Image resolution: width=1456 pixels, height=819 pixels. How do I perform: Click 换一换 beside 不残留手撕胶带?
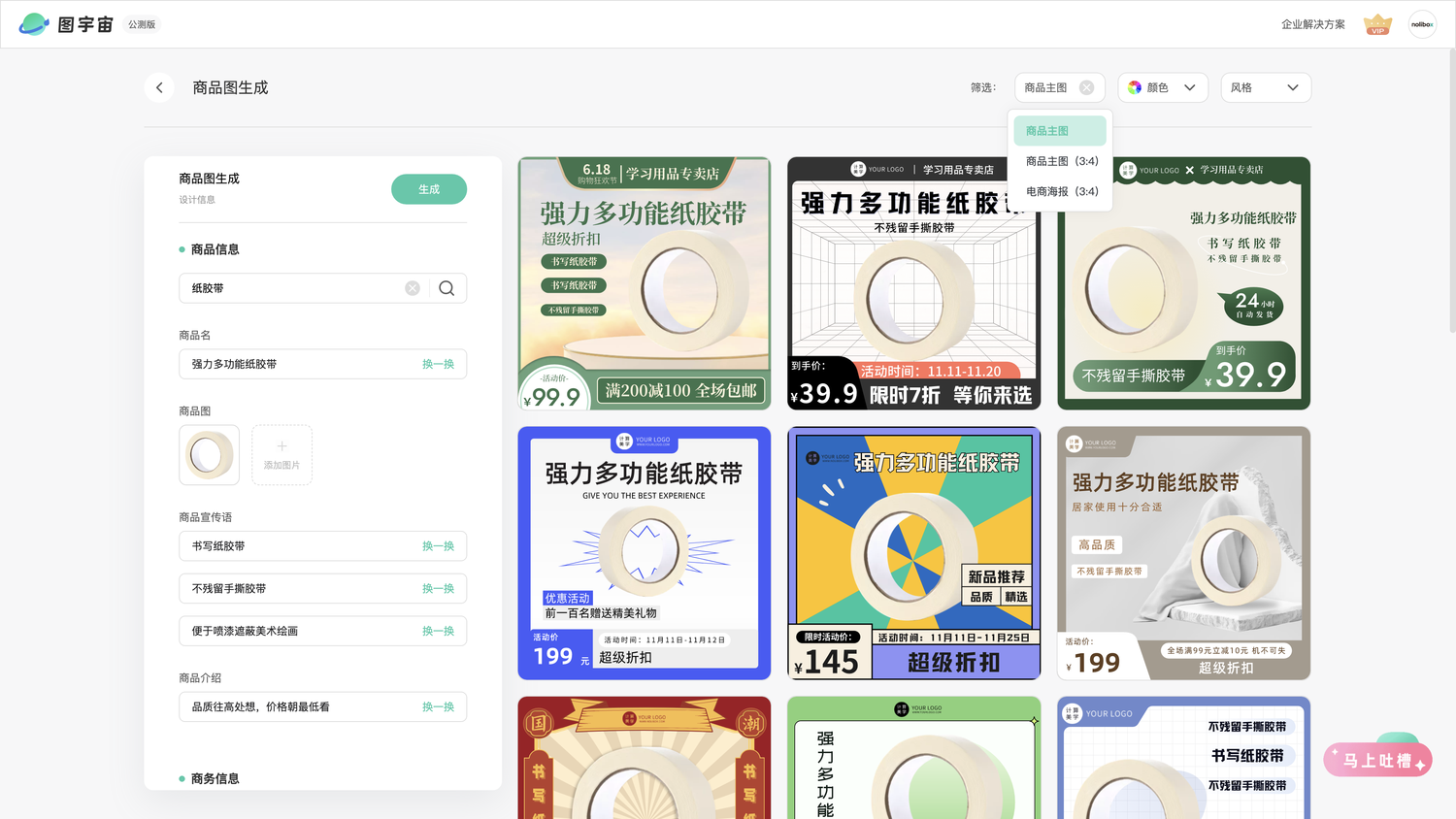pyautogui.click(x=438, y=589)
